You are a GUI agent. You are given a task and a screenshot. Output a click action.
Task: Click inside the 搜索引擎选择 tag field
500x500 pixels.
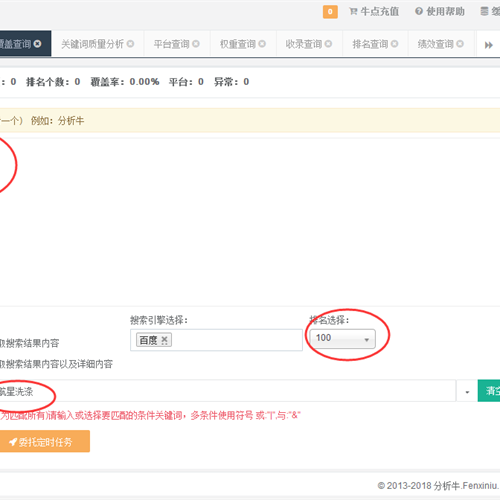(x=216, y=340)
